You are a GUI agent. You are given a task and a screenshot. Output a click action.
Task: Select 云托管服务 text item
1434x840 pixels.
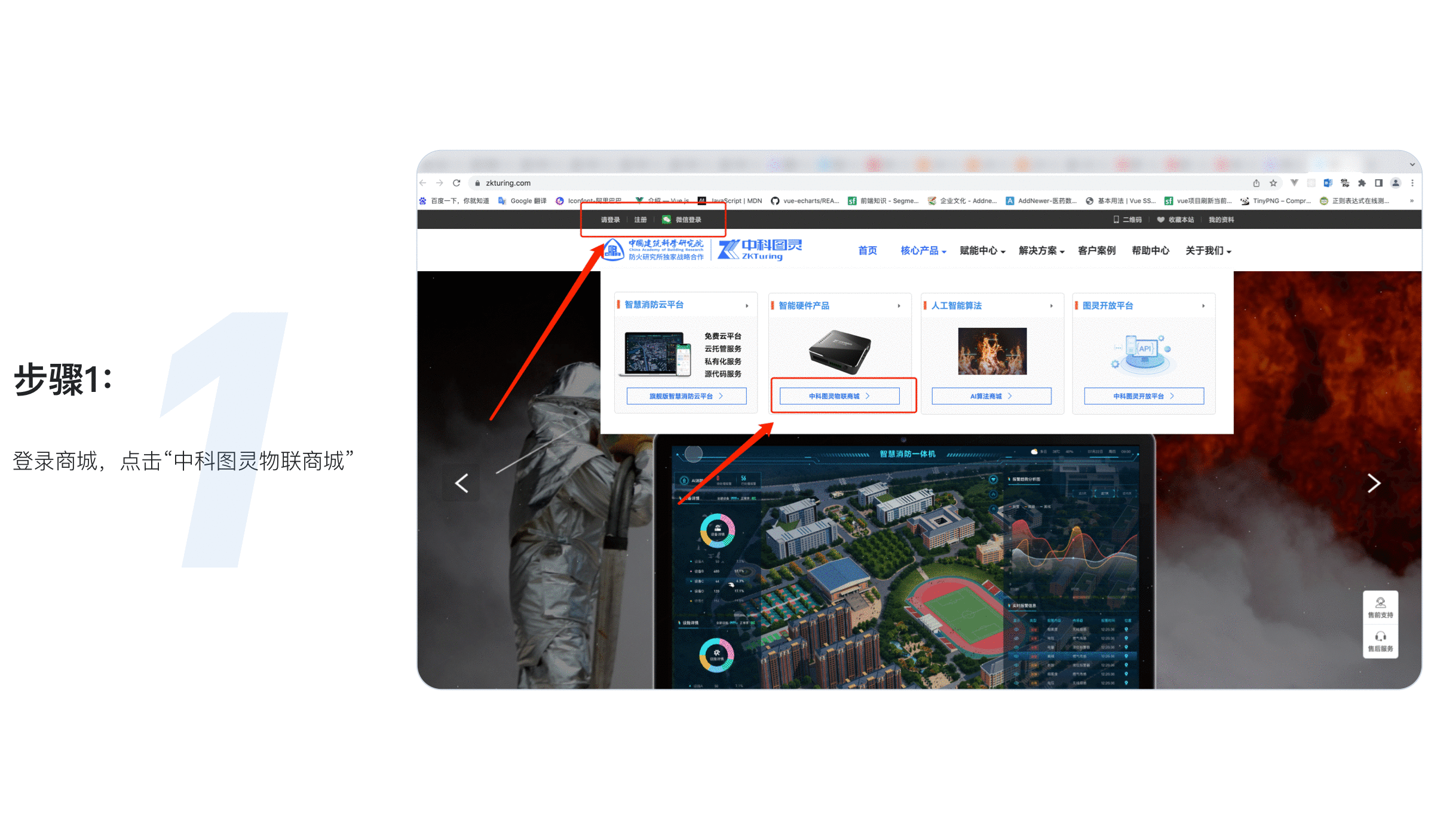pyautogui.click(x=722, y=349)
